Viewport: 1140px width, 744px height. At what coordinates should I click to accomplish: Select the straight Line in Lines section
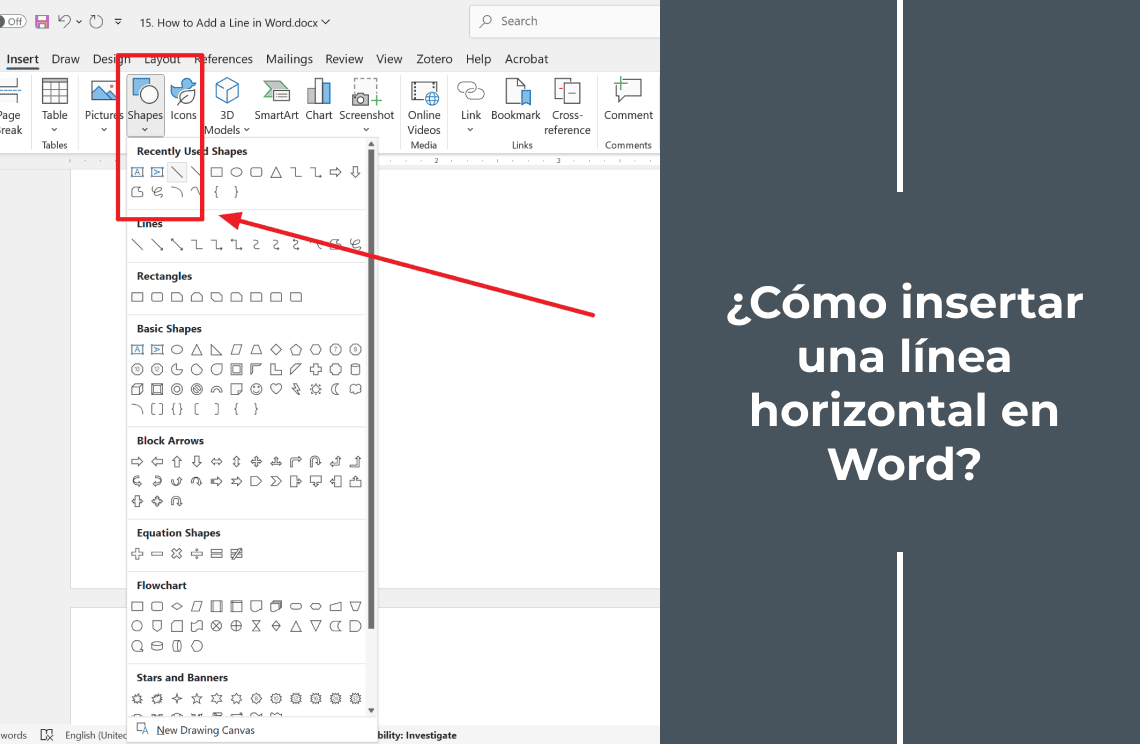coord(137,244)
